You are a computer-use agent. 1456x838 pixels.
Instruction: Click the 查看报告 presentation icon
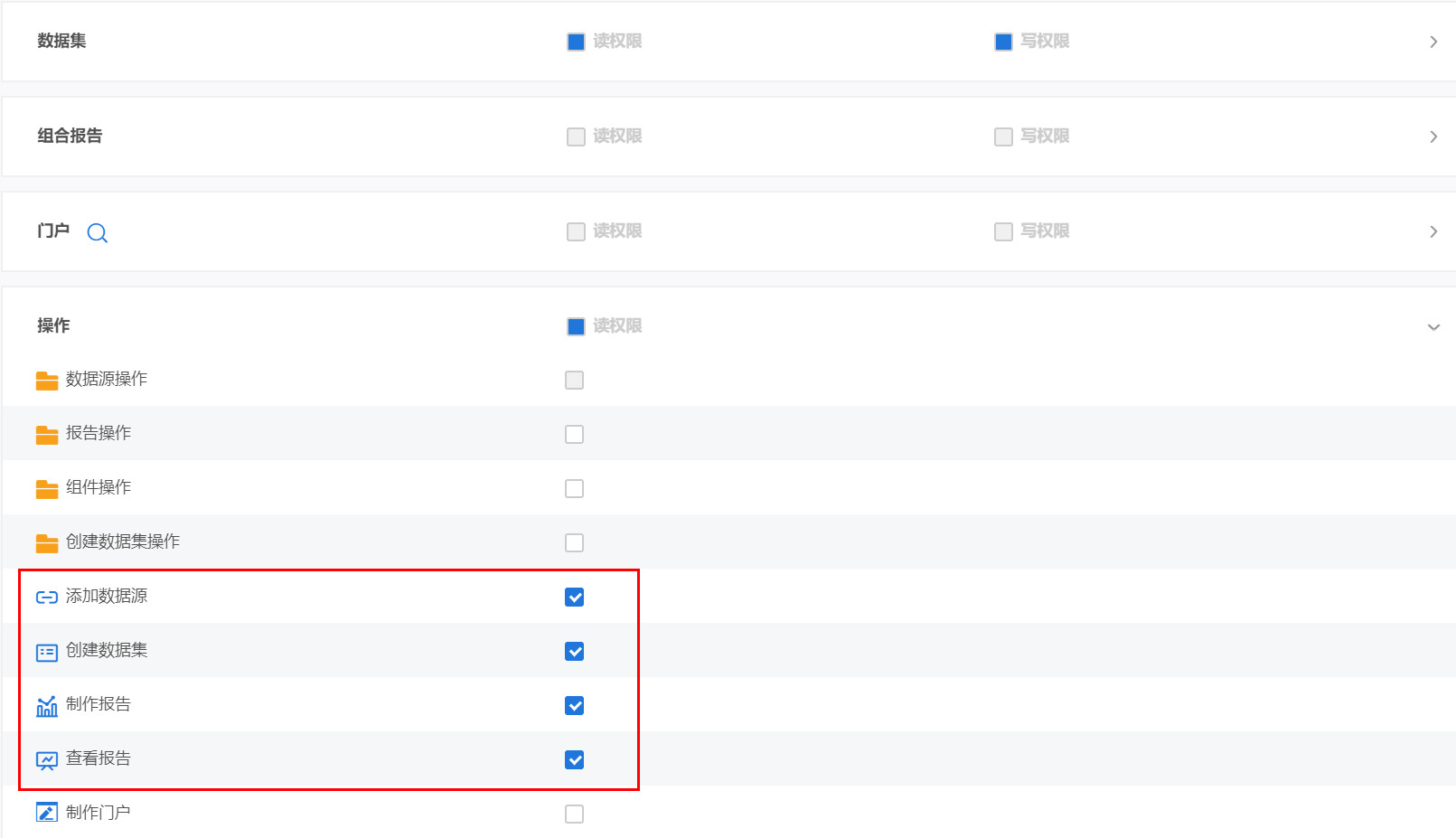(x=47, y=760)
